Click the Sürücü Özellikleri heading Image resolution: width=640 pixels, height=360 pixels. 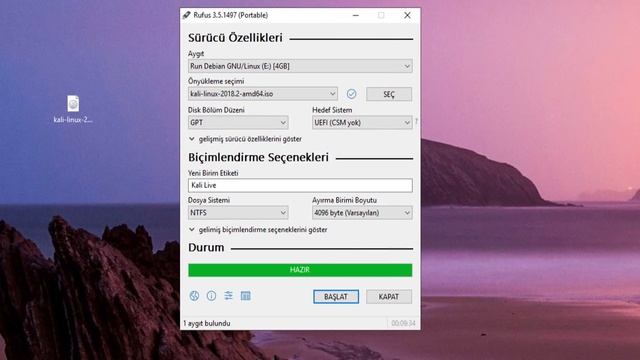tap(235, 38)
